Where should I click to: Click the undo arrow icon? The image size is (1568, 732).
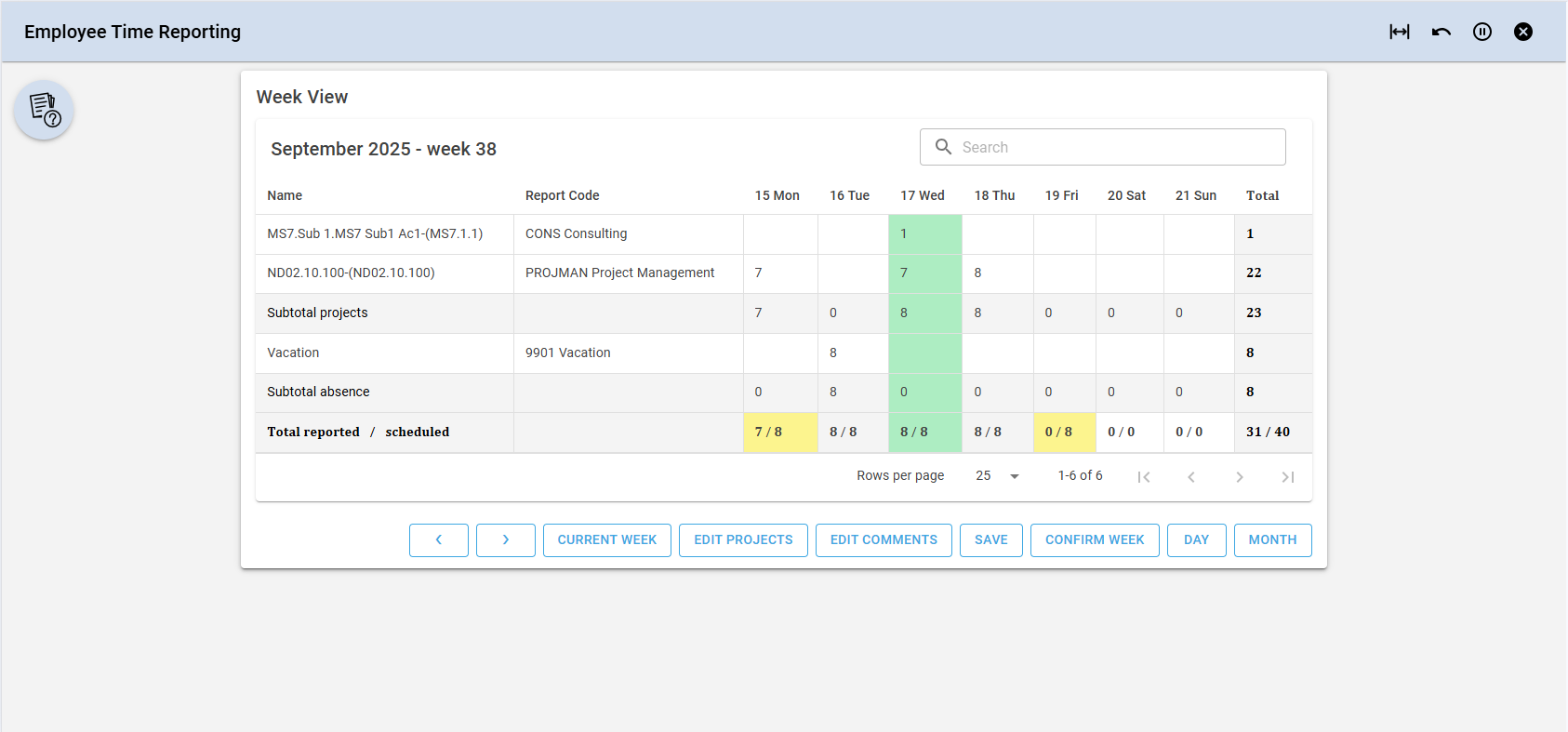coord(1441,32)
